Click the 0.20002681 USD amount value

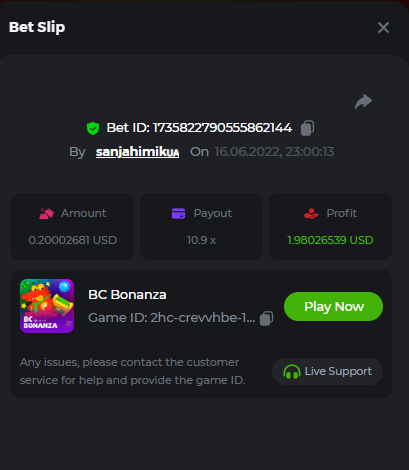[73, 240]
